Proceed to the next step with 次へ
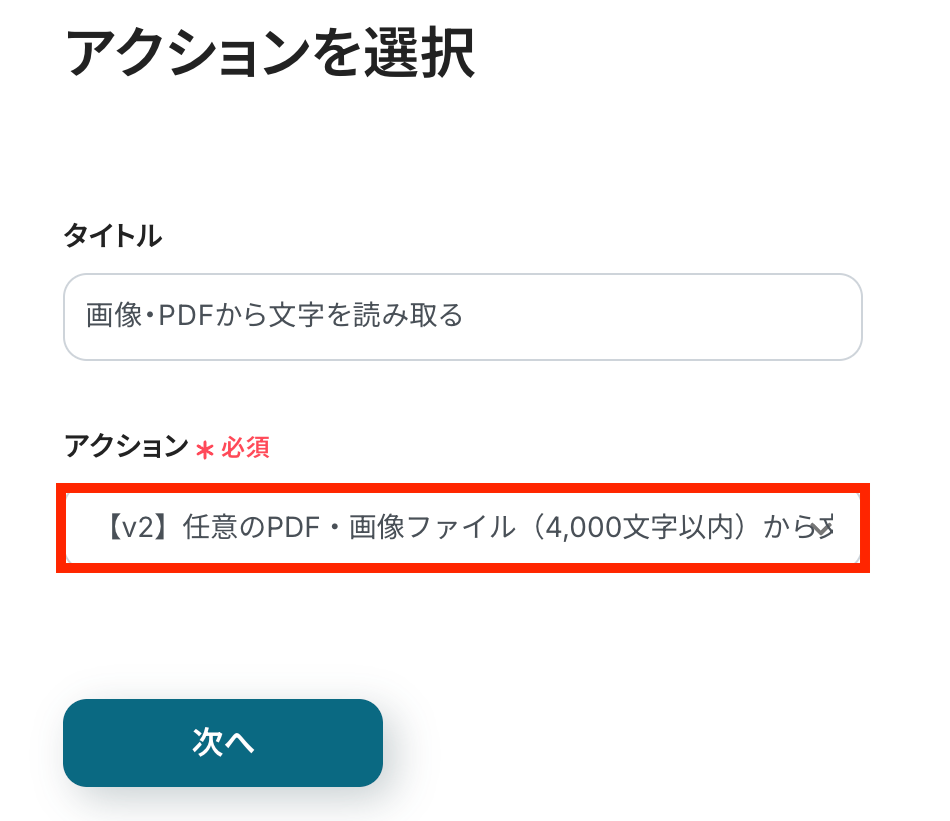950x821 pixels. [222, 742]
